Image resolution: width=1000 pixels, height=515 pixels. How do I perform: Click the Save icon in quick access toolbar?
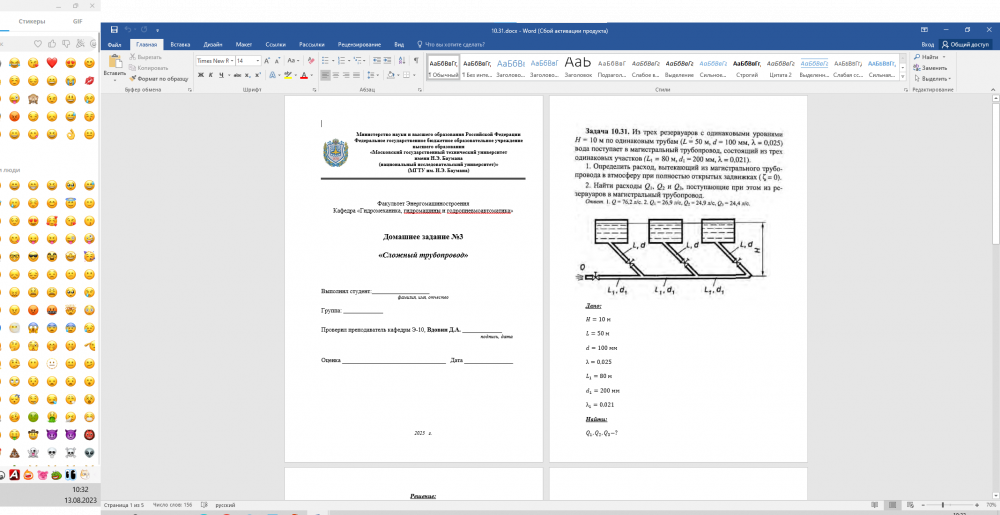pyautogui.click(x=114, y=31)
